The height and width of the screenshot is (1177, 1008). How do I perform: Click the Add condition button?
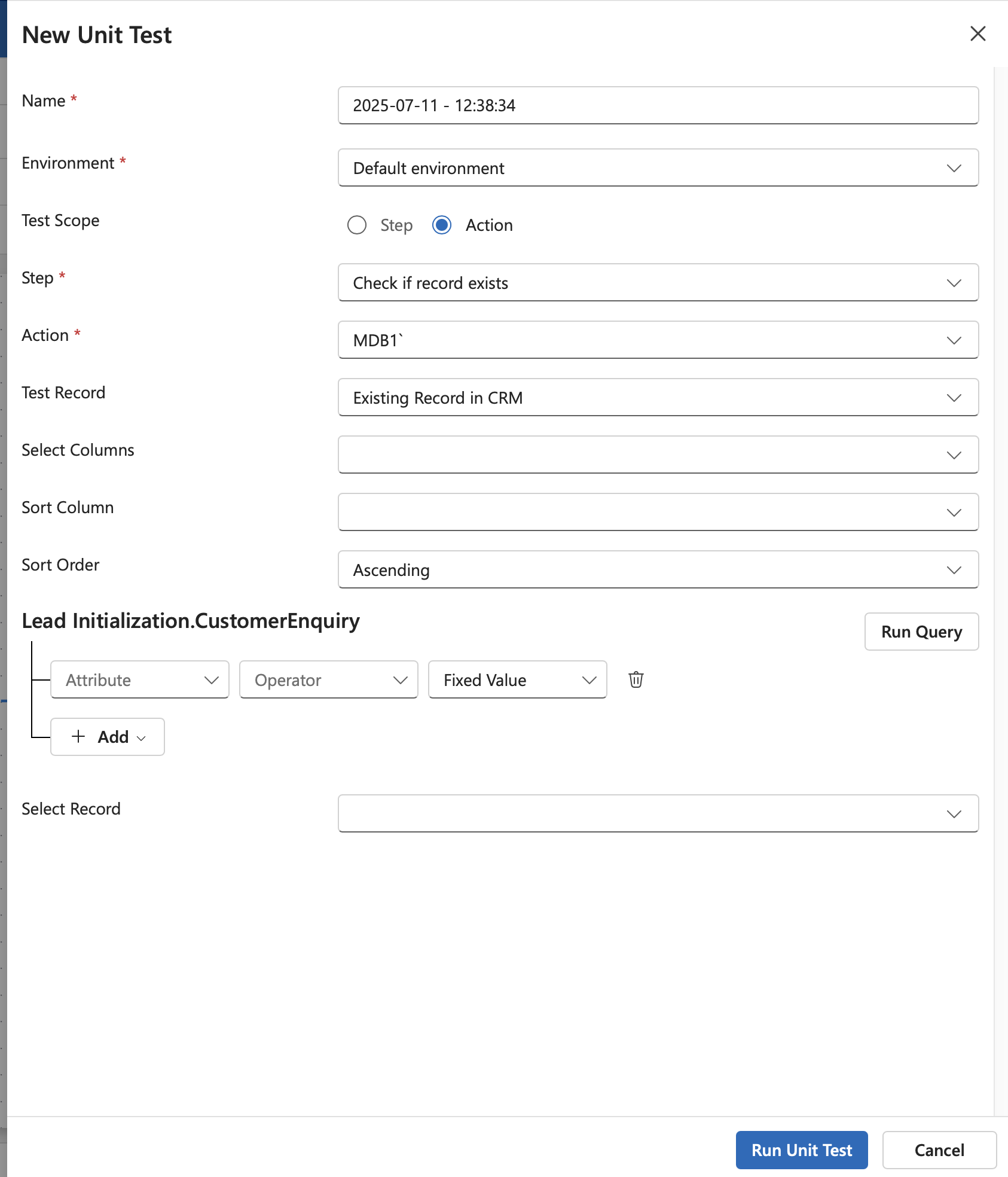108,737
